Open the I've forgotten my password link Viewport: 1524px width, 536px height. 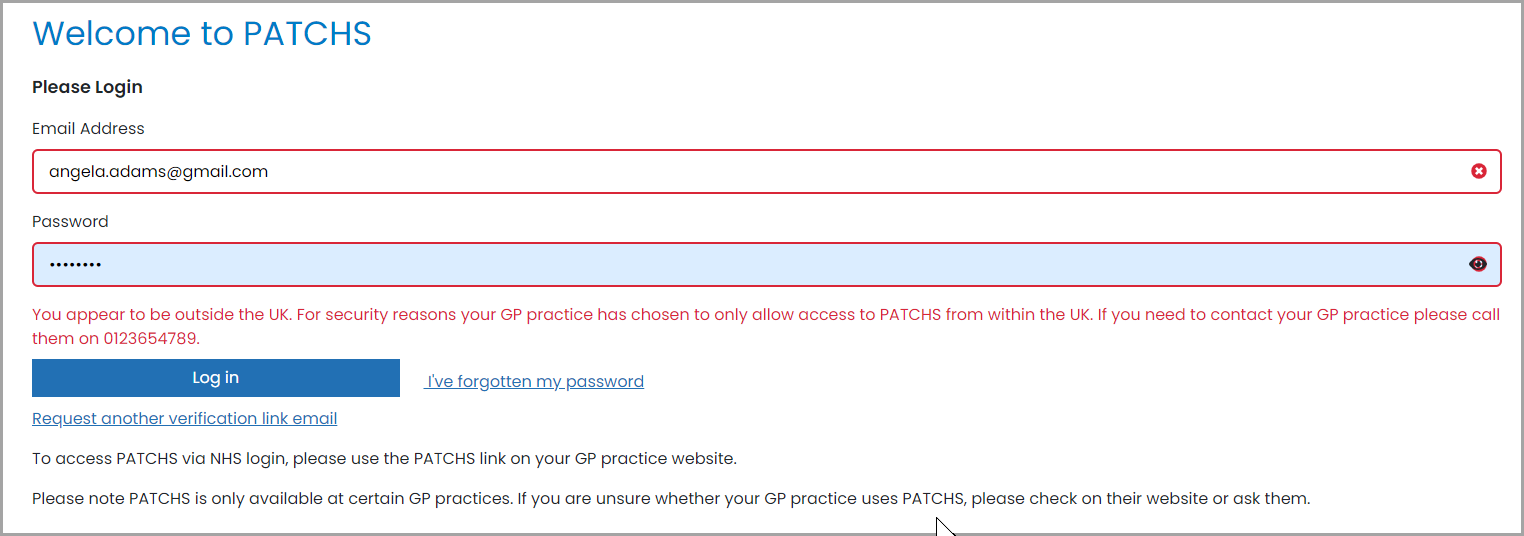pos(534,381)
